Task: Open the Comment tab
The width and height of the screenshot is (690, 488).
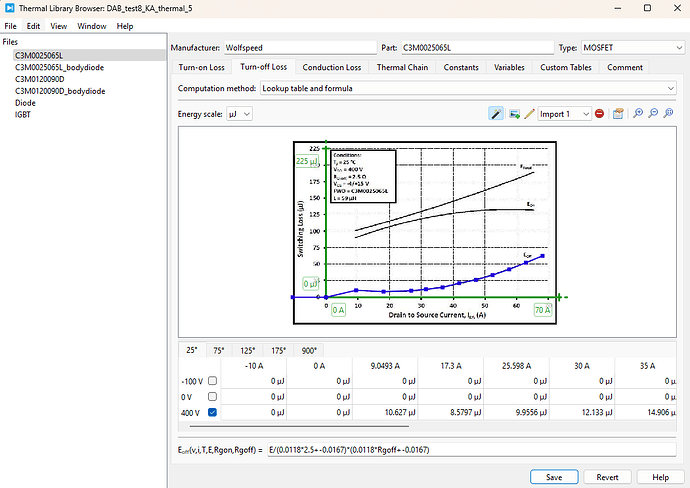Action: (625, 67)
